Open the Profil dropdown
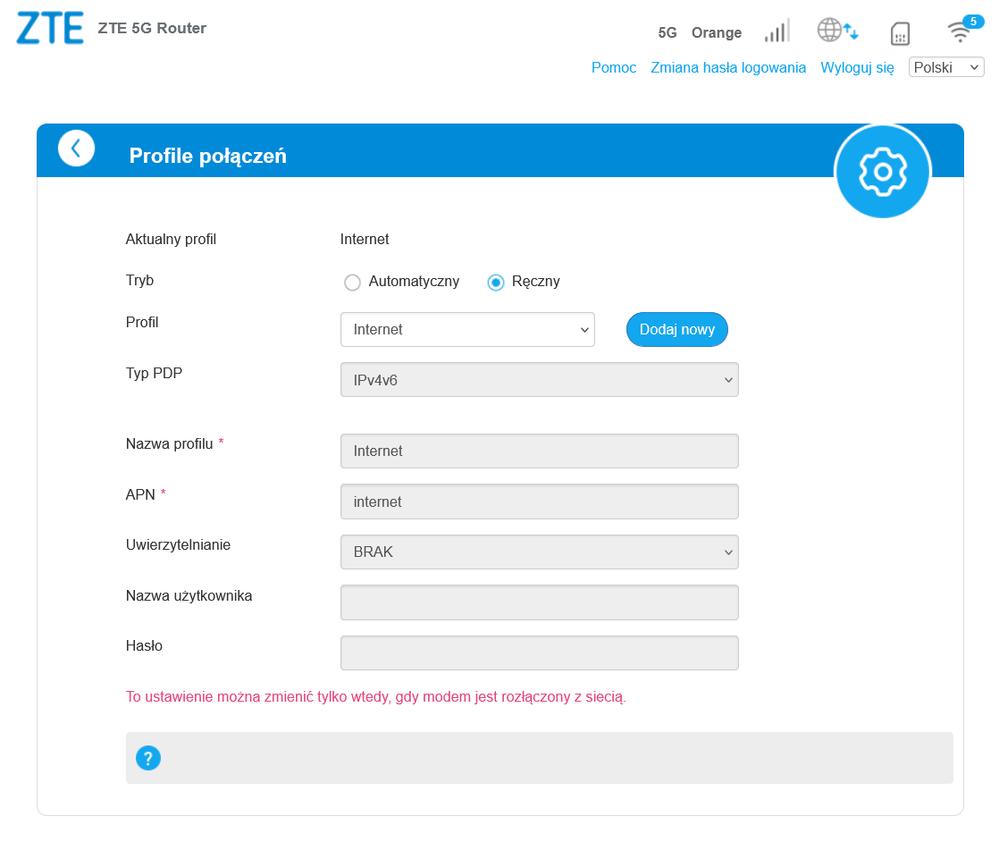This screenshot has width=999, height=852. click(x=467, y=329)
